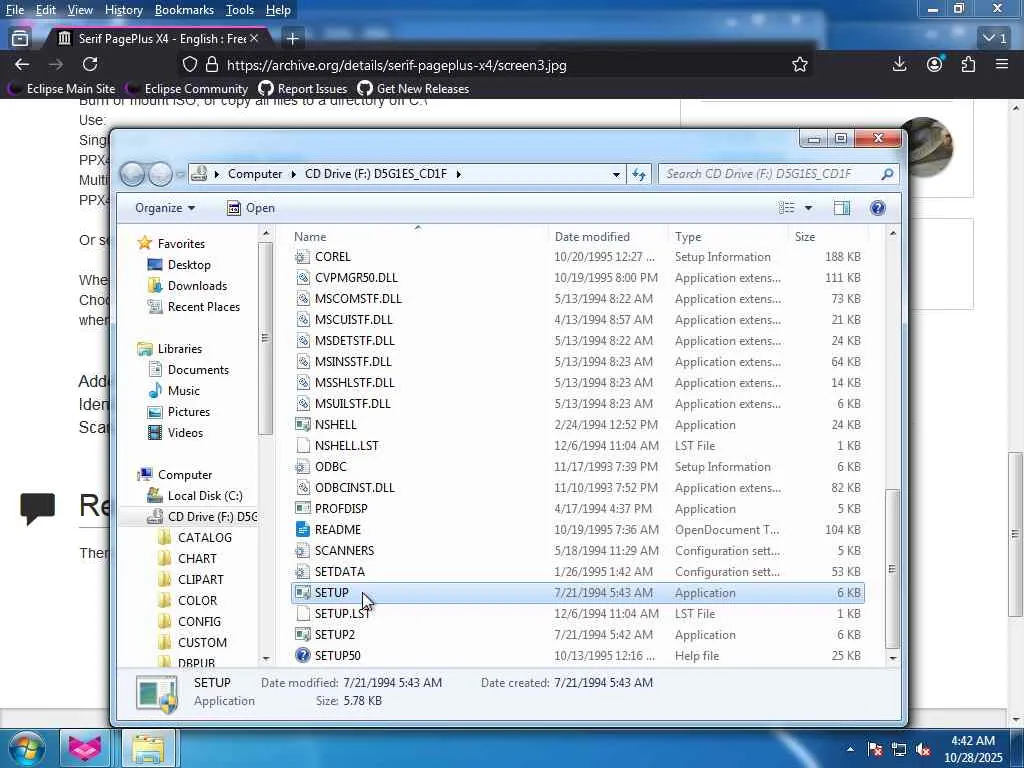The height and width of the screenshot is (768, 1024).
Task: Click the network tray icon
Action: tap(899, 749)
